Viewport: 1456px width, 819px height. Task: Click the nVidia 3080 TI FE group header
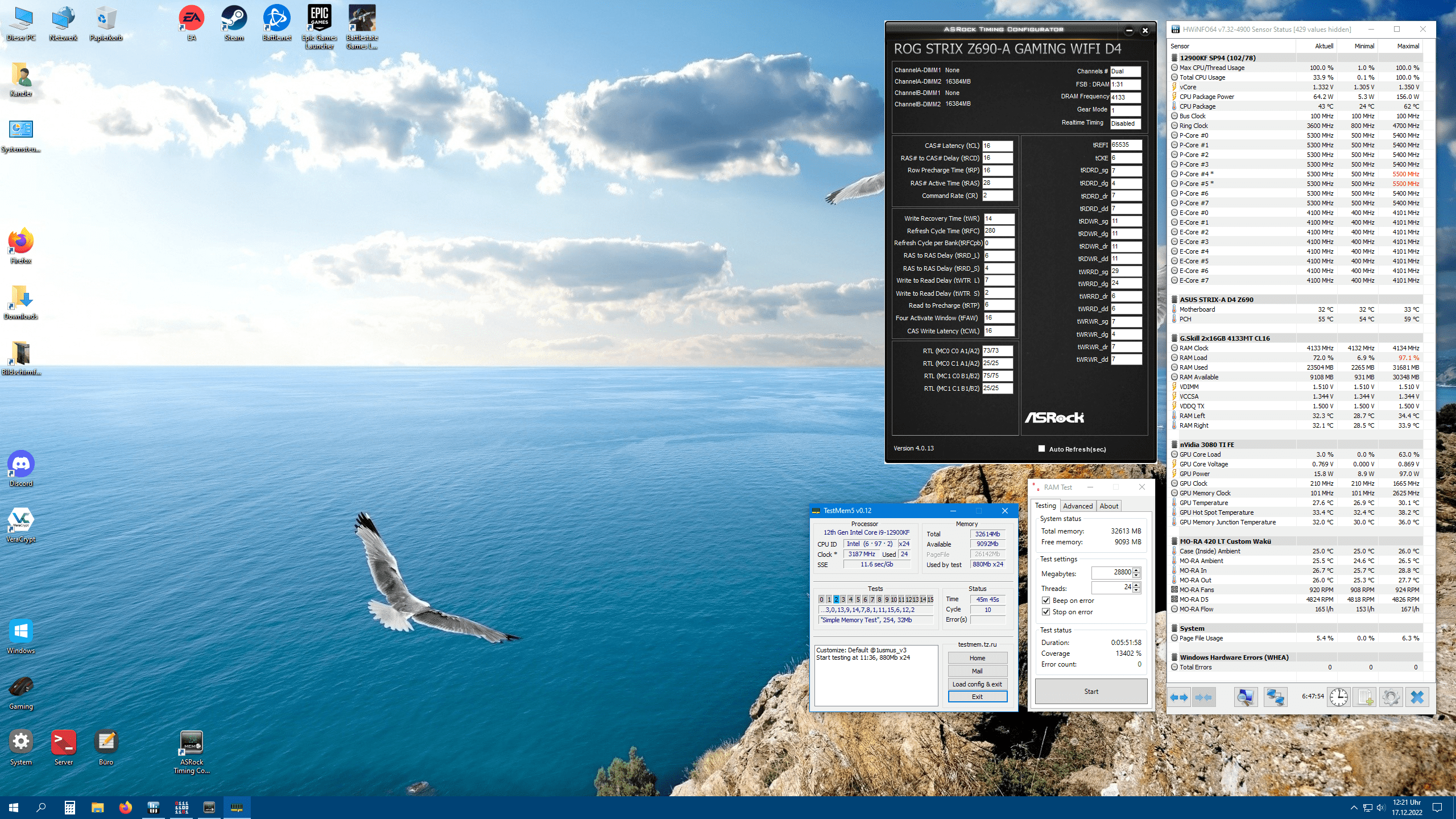point(1296,445)
